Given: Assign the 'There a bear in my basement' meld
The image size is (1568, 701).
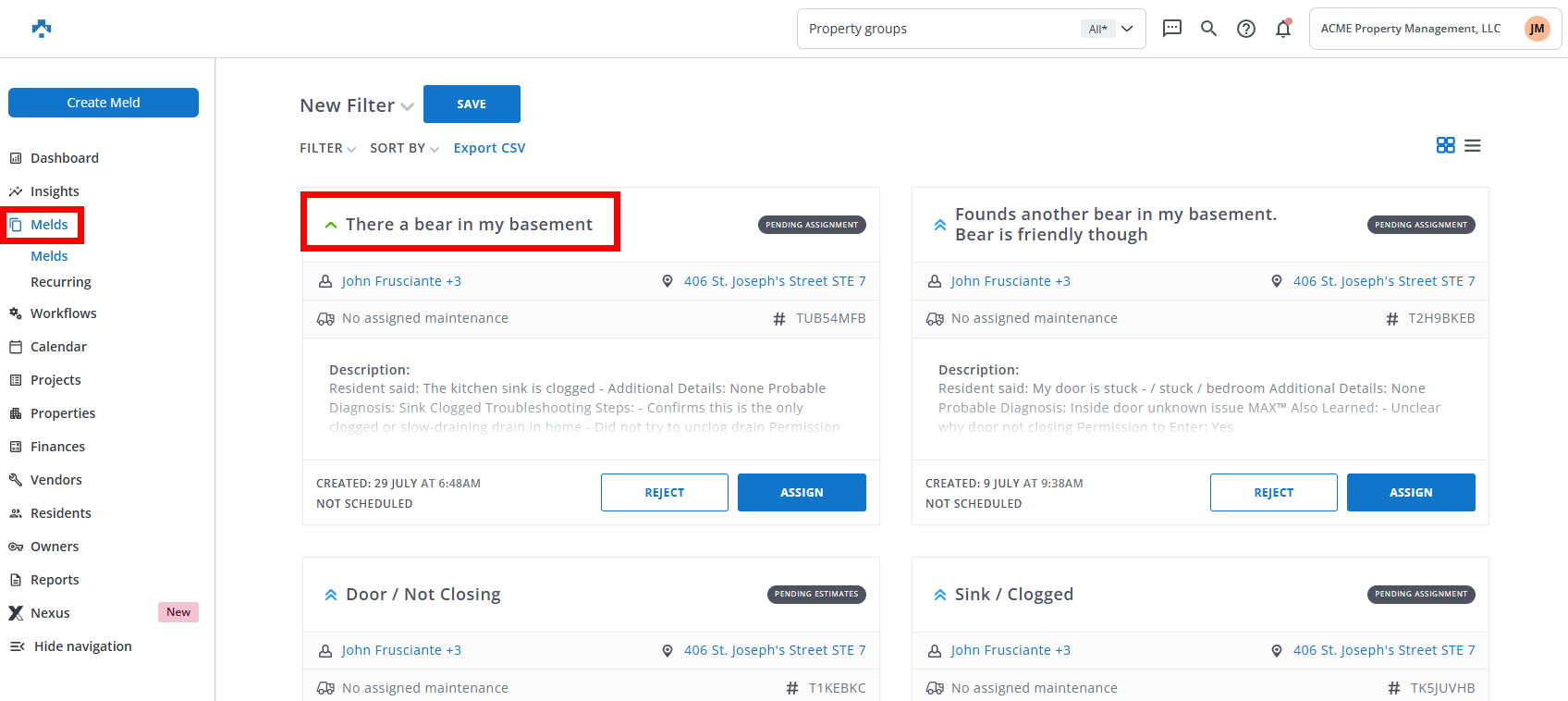Looking at the screenshot, I should click(x=802, y=493).
